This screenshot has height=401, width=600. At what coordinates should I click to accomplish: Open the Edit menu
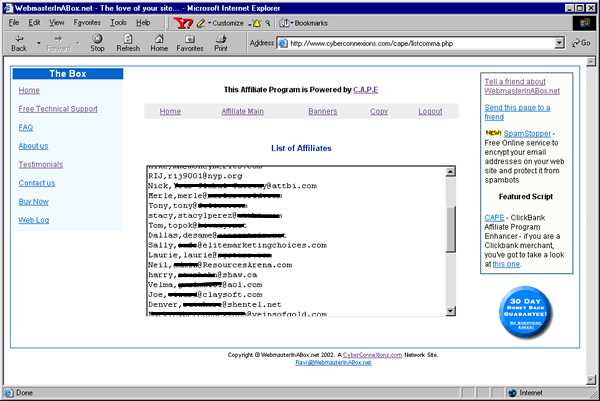[34, 23]
